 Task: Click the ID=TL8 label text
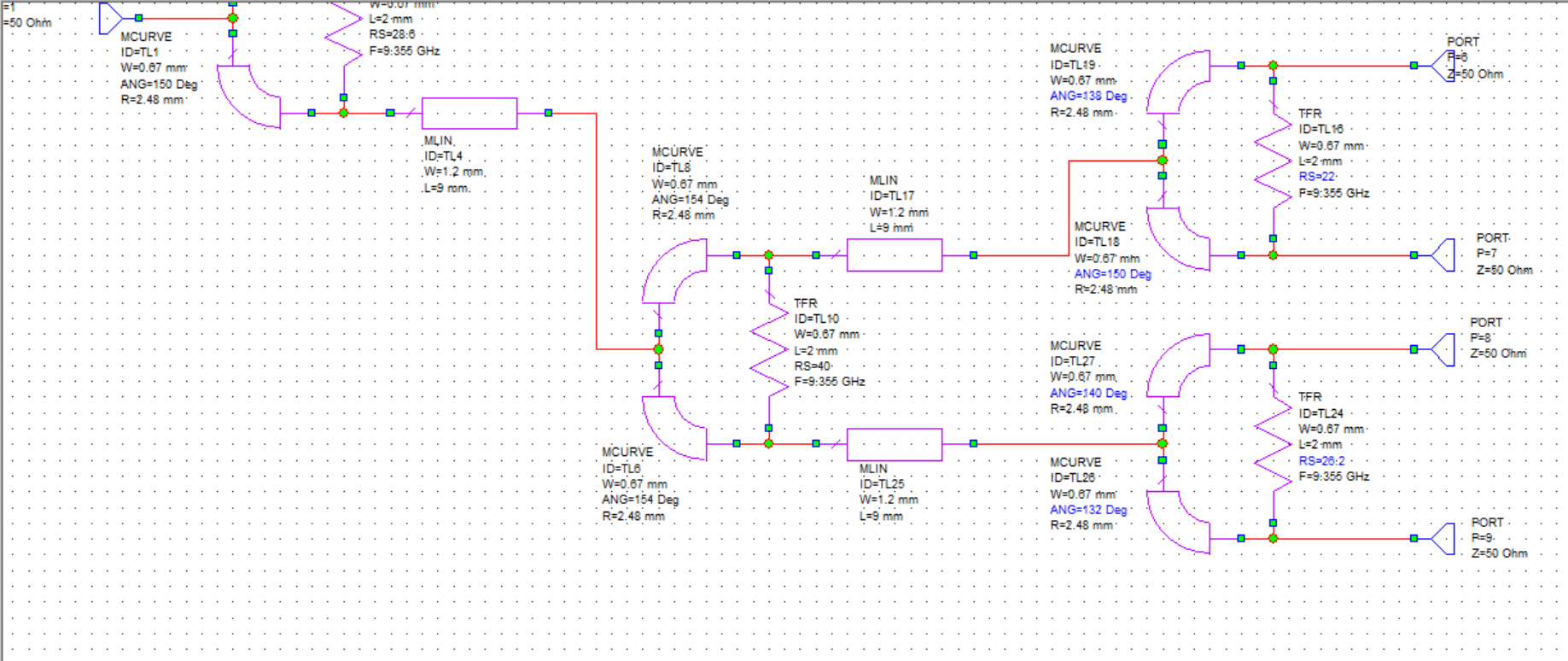(x=671, y=167)
